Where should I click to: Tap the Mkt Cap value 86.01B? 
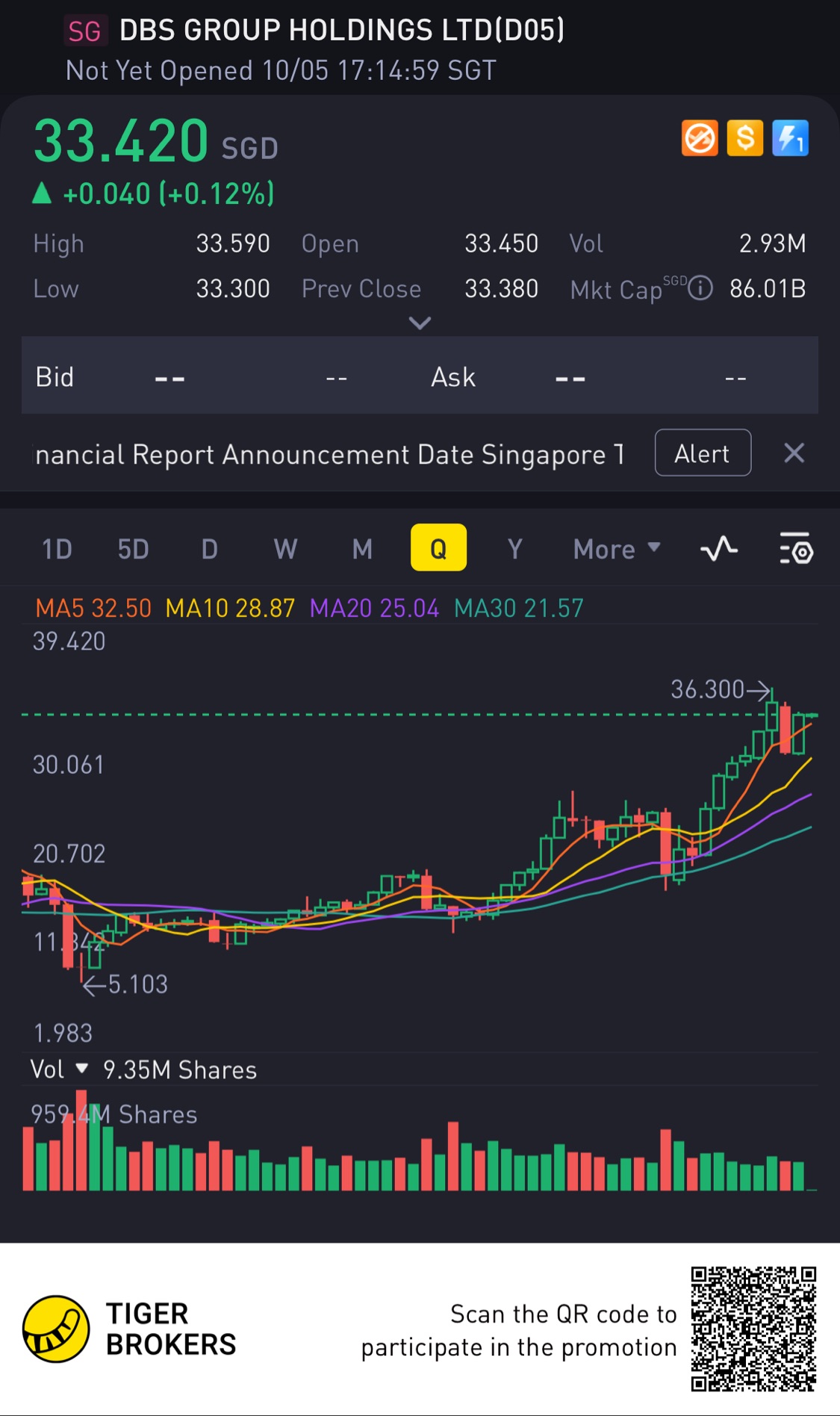768,288
